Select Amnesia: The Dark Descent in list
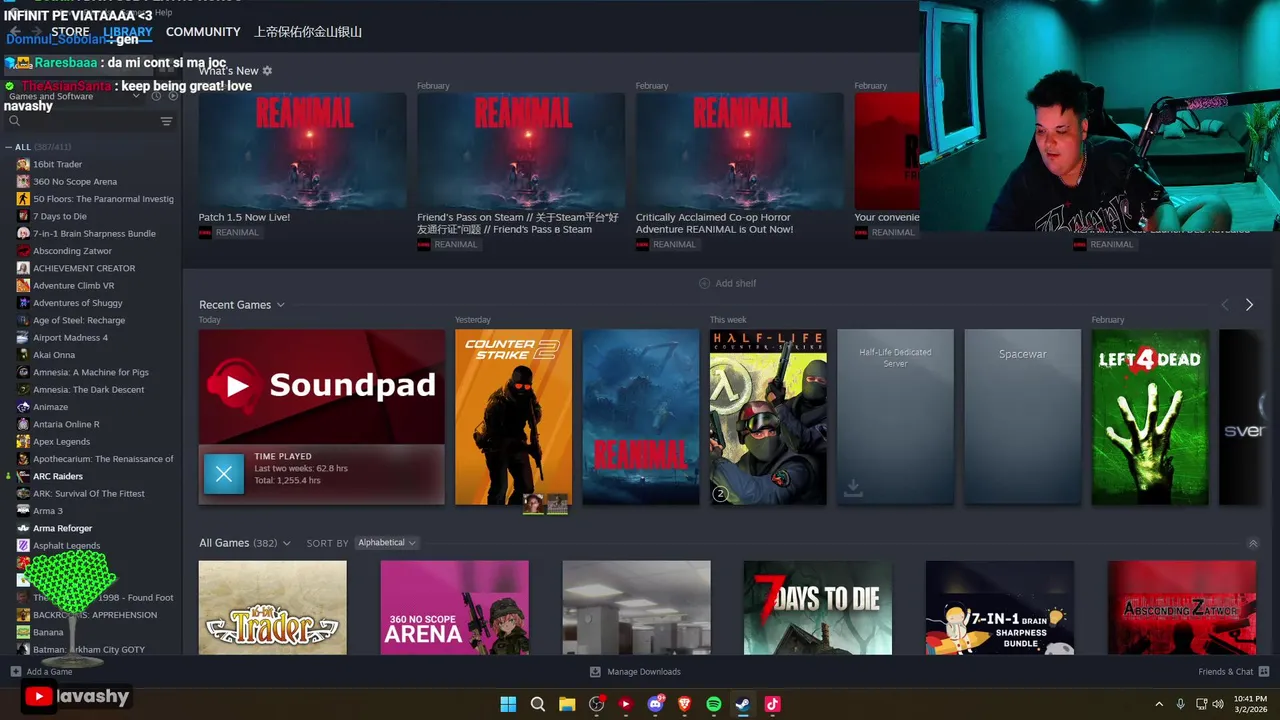Viewport: 1280px width, 720px height. 89,390
